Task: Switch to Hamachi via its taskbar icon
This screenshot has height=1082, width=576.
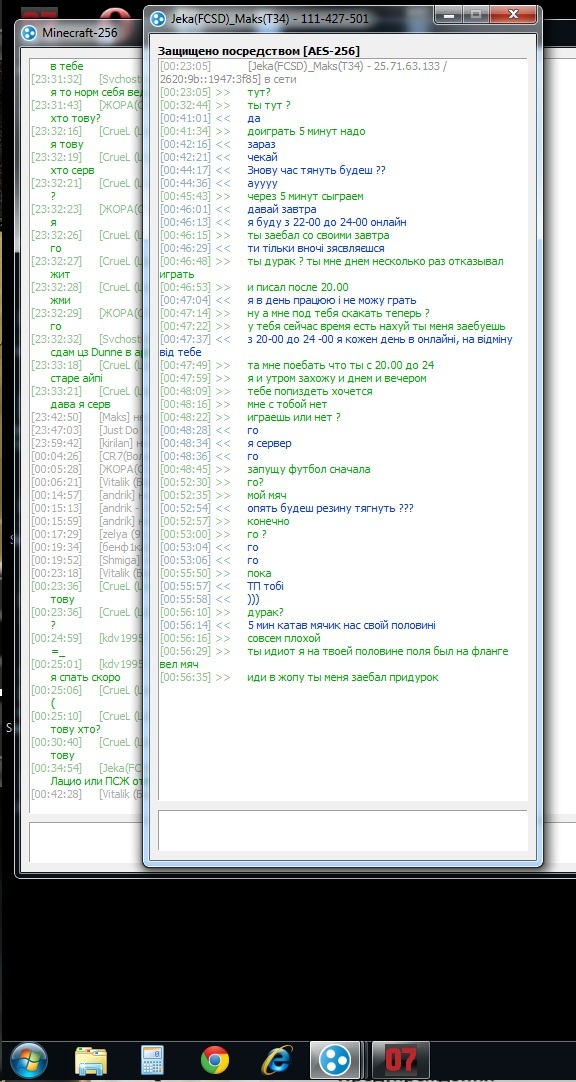Action: tap(335, 1061)
